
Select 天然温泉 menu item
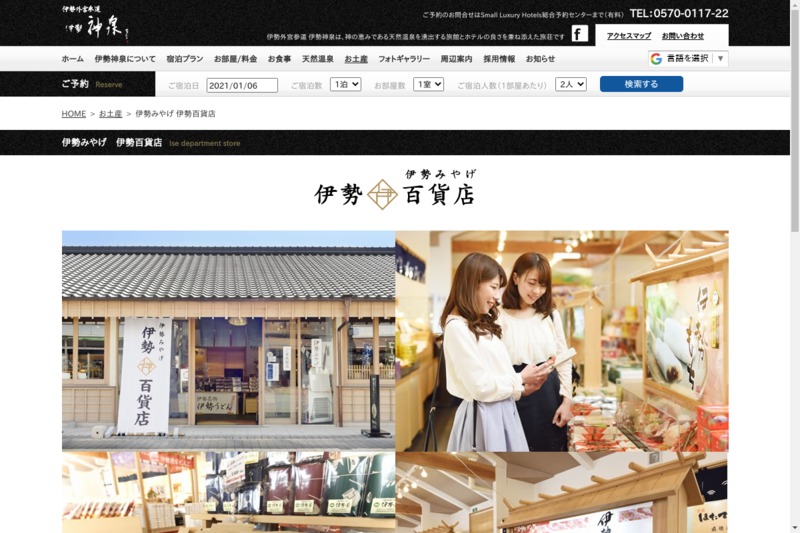(x=318, y=59)
